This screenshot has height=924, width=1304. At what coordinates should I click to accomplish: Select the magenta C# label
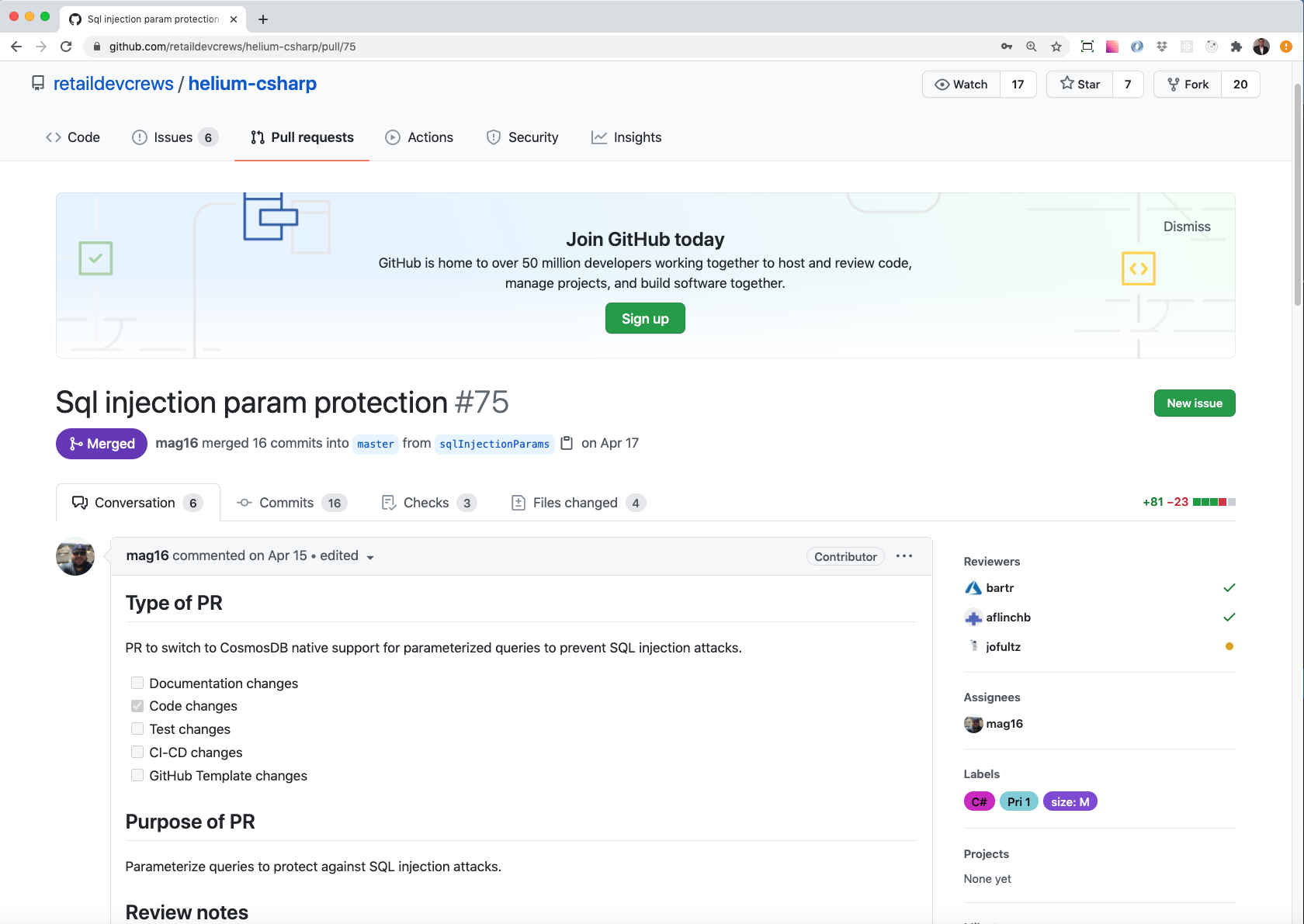click(x=979, y=801)
